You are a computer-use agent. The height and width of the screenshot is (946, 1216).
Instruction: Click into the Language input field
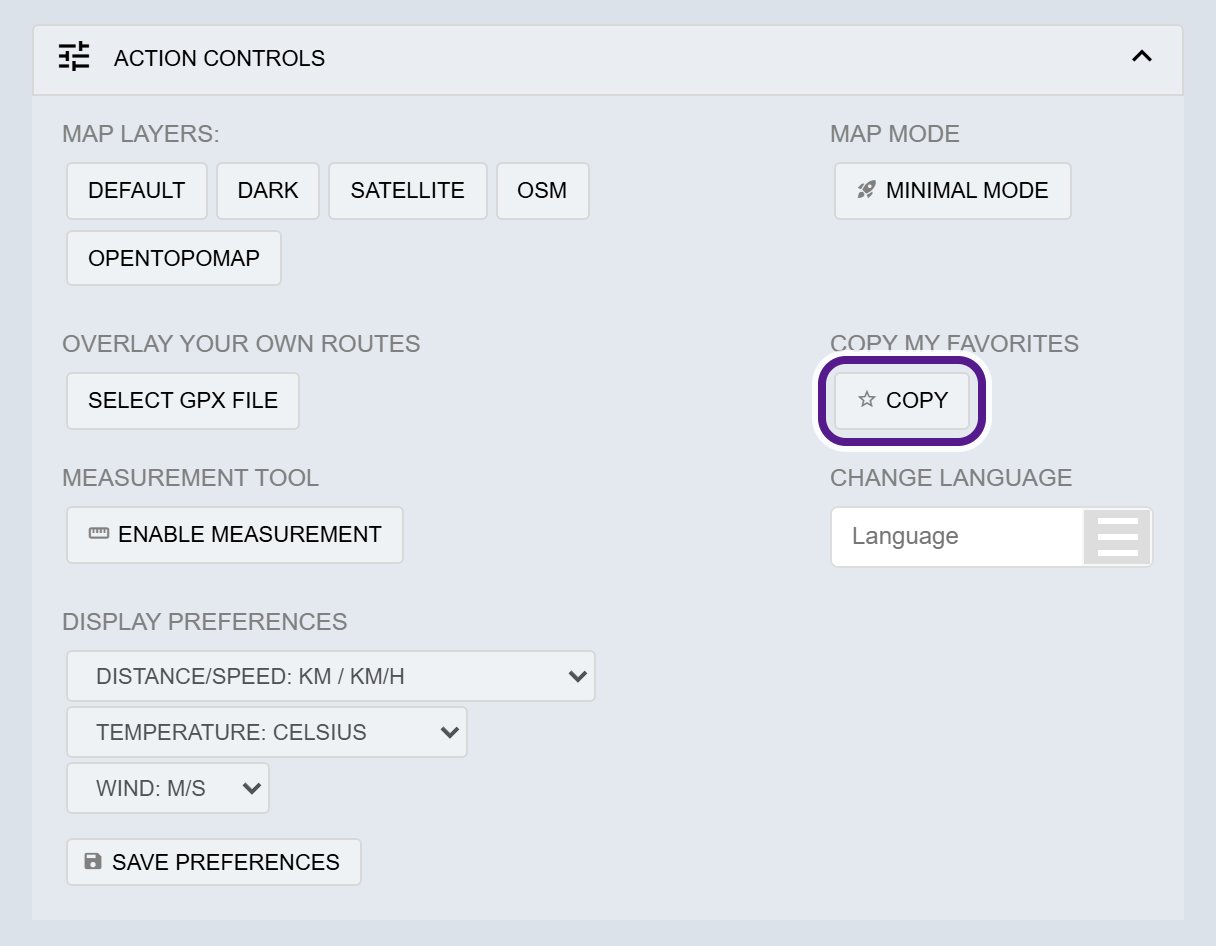(958, 537)
